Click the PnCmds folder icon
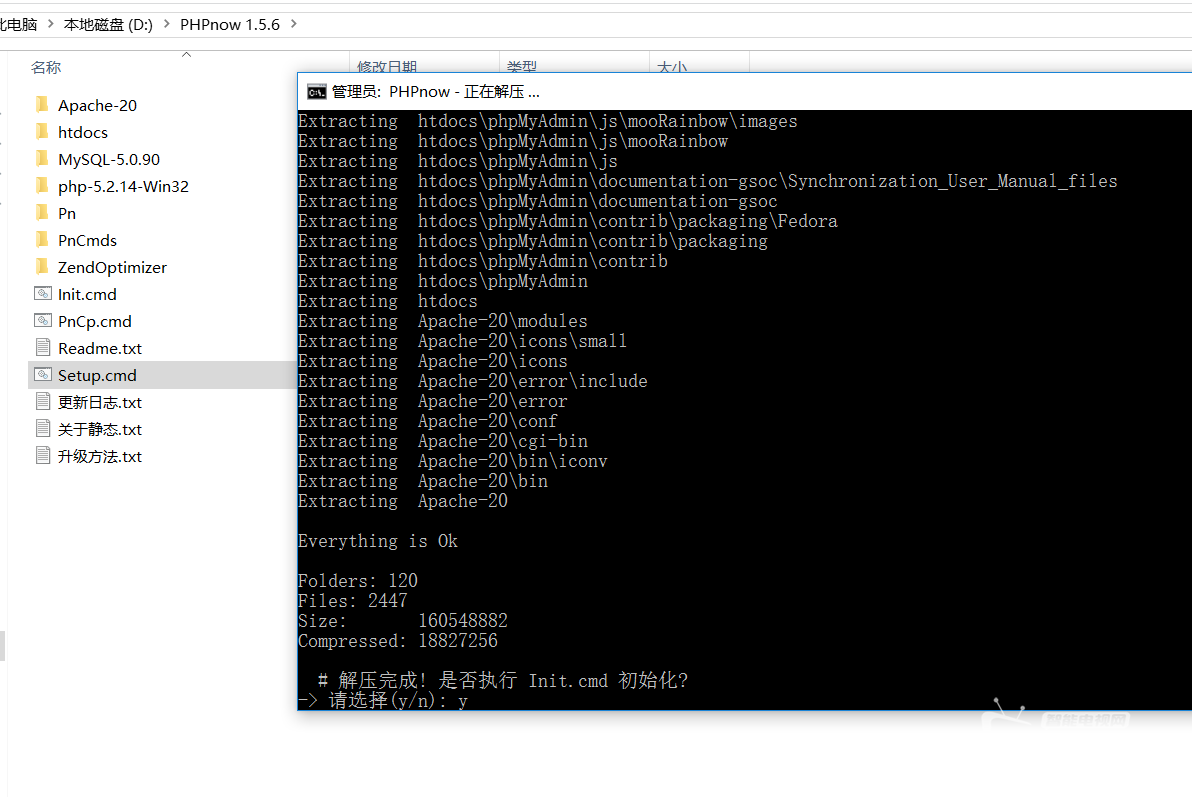Screen dimensions: 1192x797 [x=43, y=240]
